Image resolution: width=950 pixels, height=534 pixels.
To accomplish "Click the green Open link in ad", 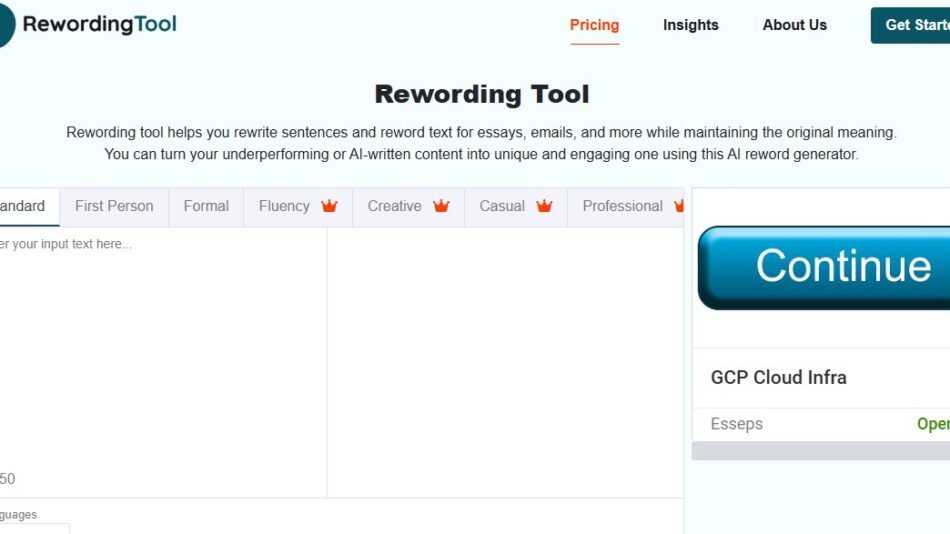I will tap(933, 424).
